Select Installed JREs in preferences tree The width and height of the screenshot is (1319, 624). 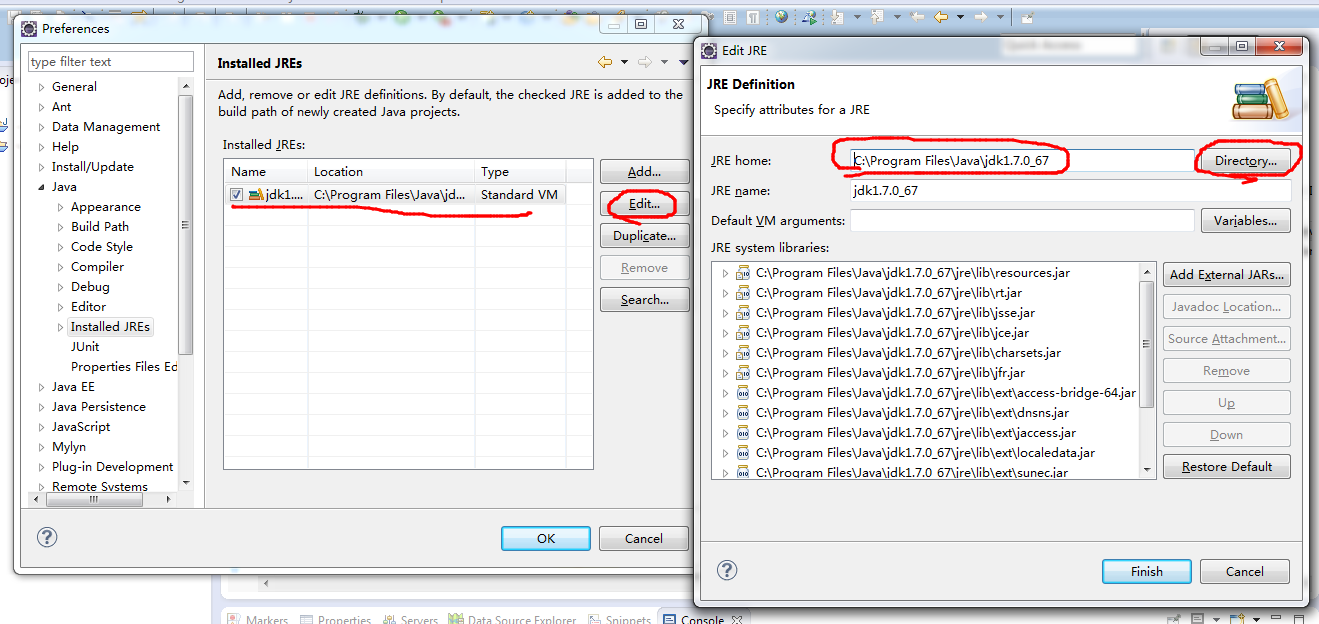point(110,327)
